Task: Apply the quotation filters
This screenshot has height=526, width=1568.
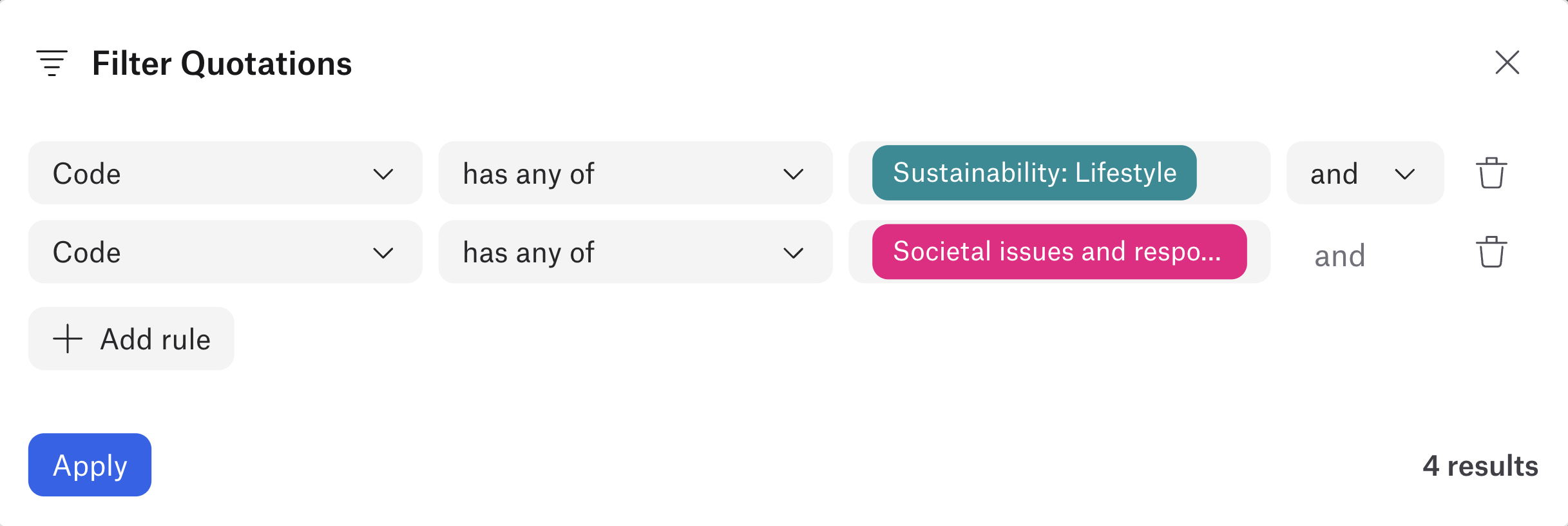Action: (x=90, y=465)
